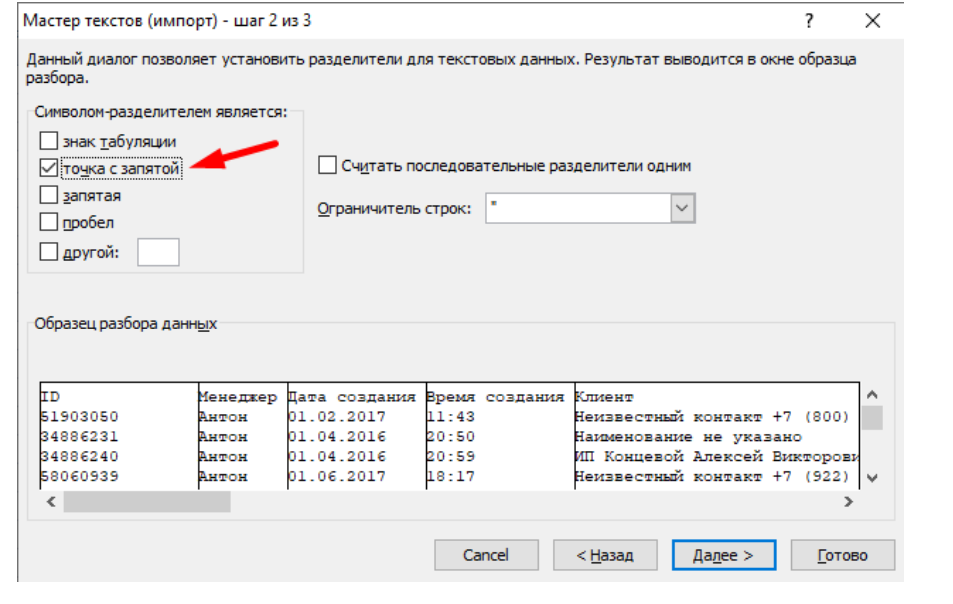Finish import with 'Готово' button
953x604 pixels.
pyautogui.click(x=842, y=555)
